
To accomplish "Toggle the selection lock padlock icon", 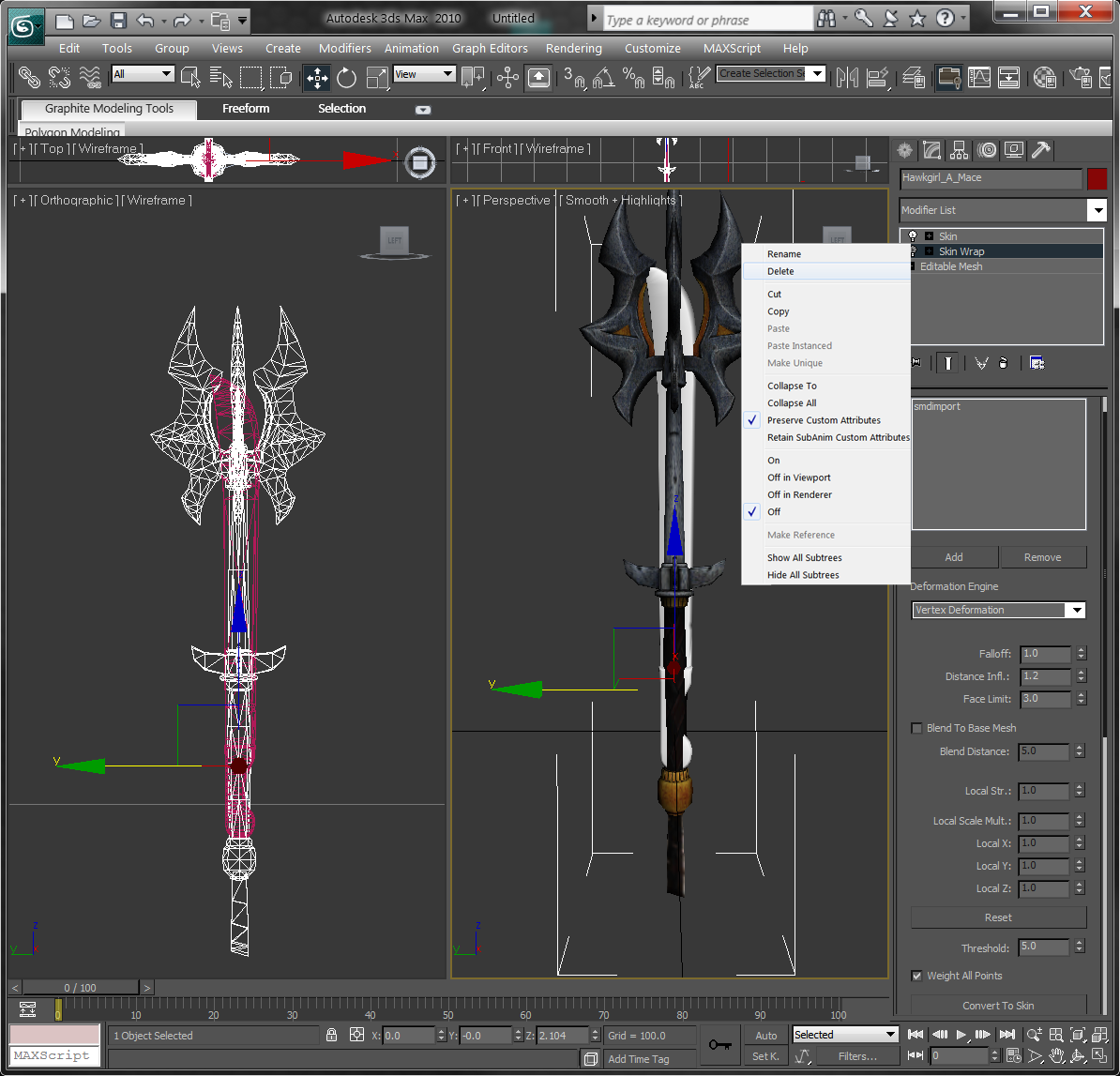I will pos(331,1035).
